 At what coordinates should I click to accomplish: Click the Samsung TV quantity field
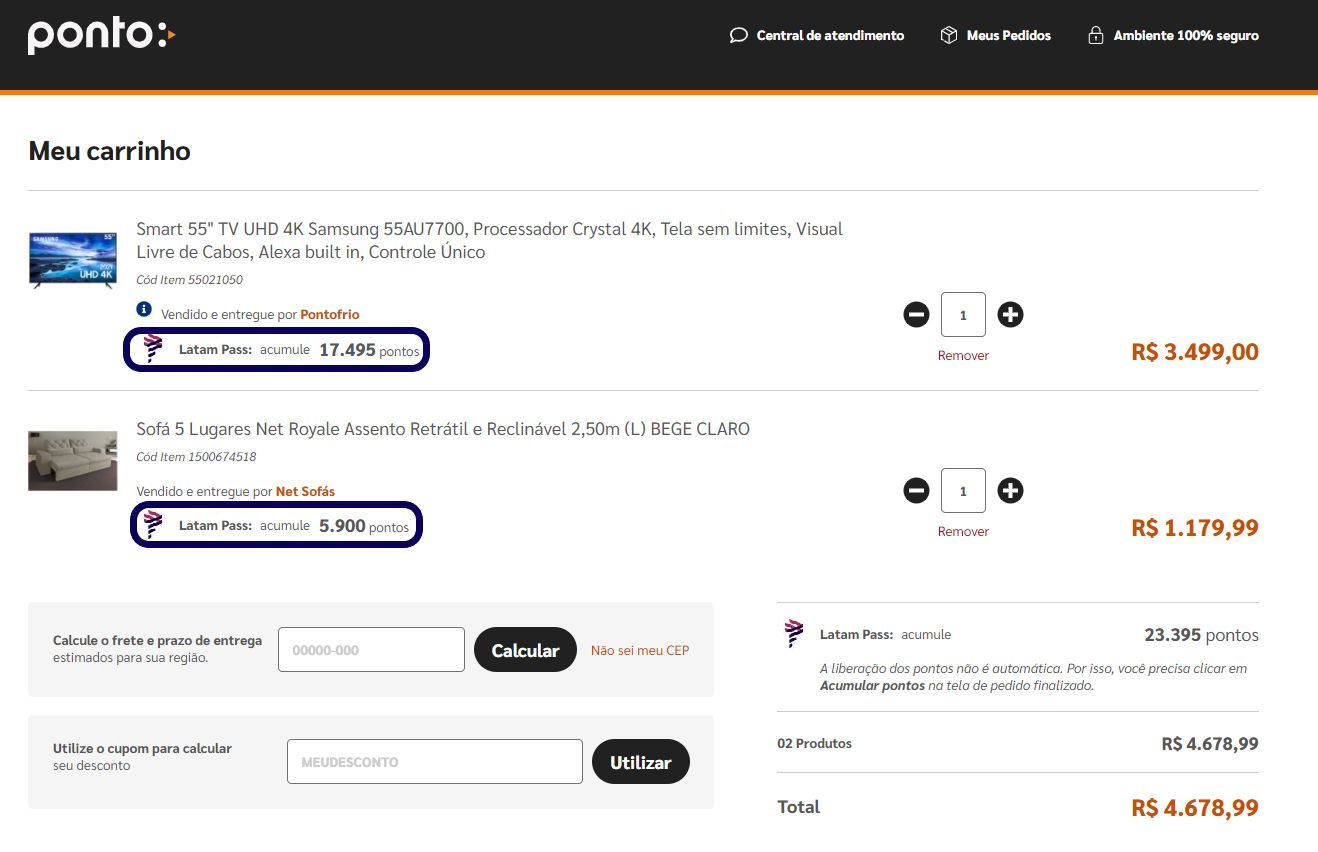click(x=963, y=315)
